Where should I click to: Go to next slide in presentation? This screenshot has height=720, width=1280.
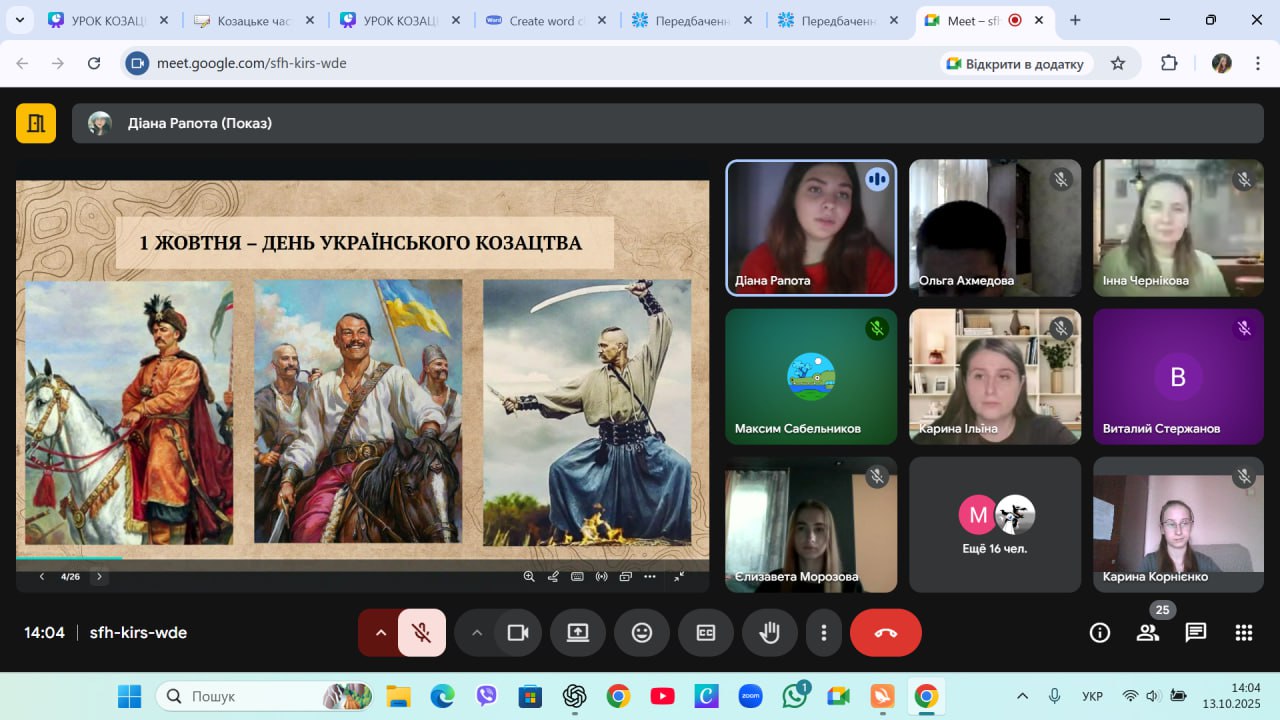(x=99, y=576)
